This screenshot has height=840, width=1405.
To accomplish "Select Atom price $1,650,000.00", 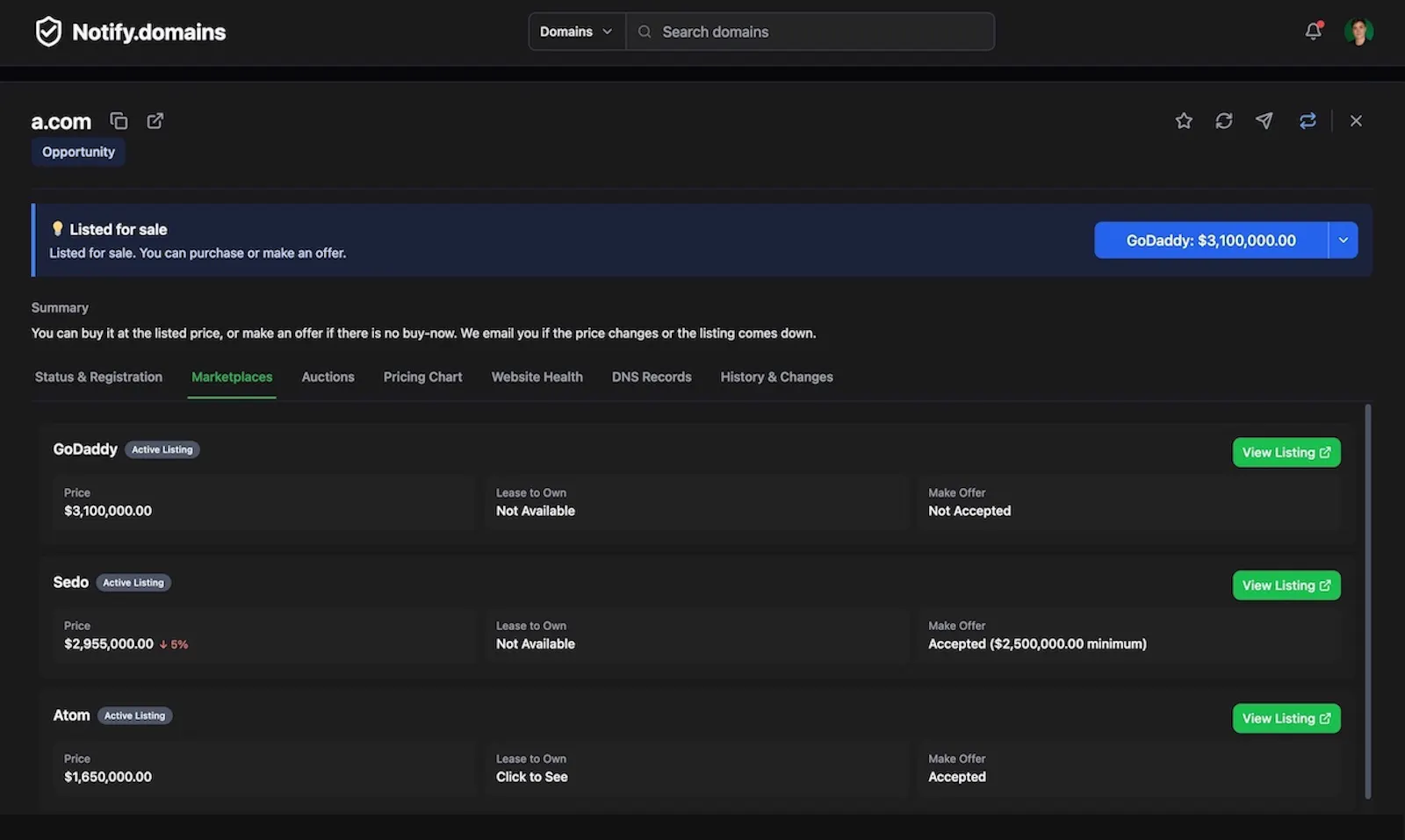I will tap(108, 777).
